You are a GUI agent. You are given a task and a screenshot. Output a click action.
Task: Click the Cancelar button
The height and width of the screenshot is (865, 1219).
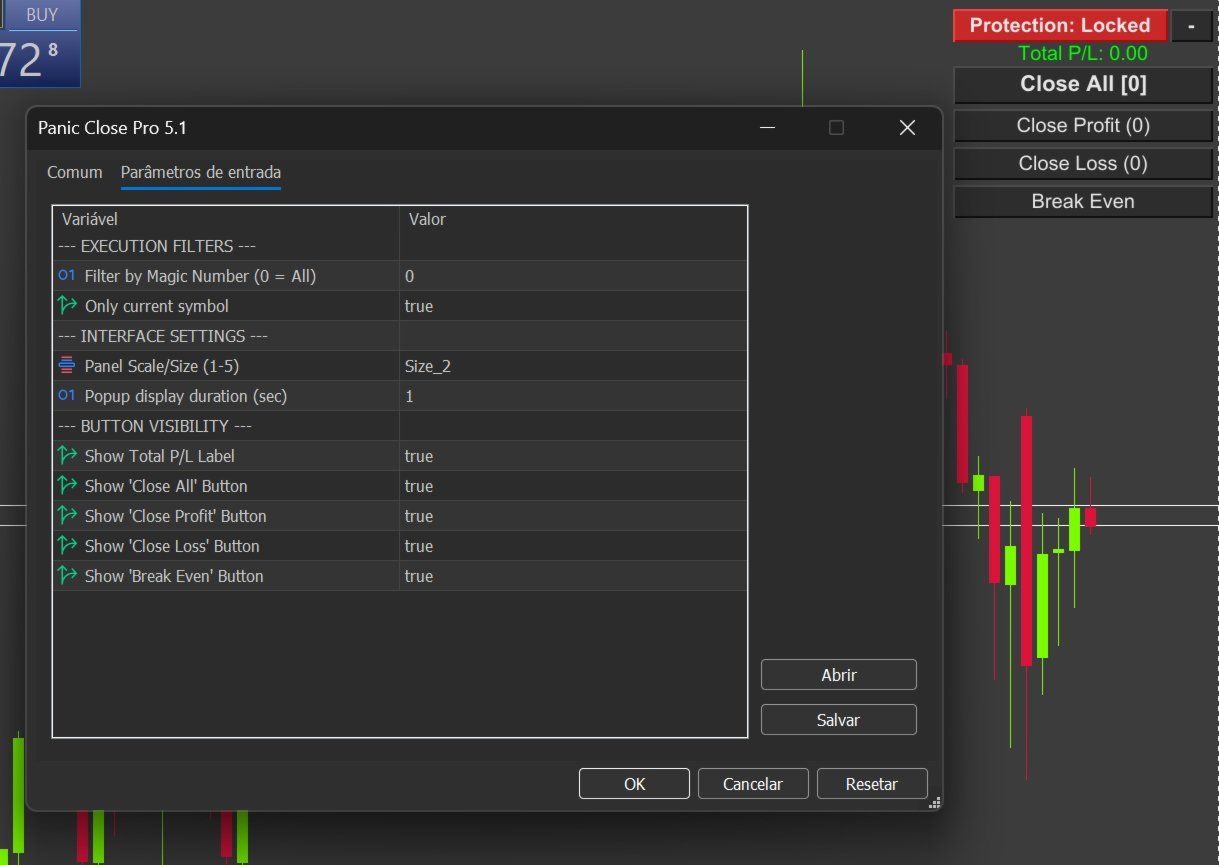tap(753, 784)
